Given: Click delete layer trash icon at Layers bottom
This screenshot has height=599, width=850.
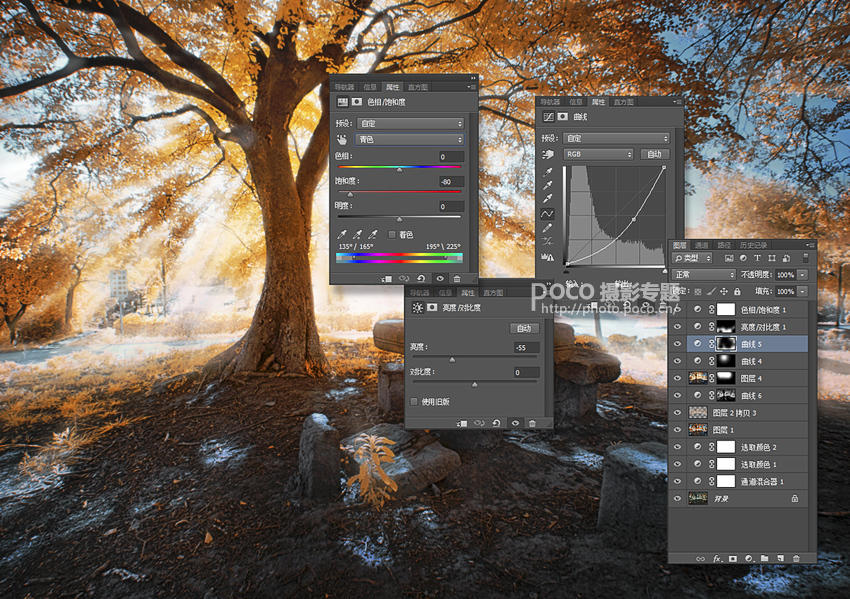Looking at the screenshot, I should 796,558.
